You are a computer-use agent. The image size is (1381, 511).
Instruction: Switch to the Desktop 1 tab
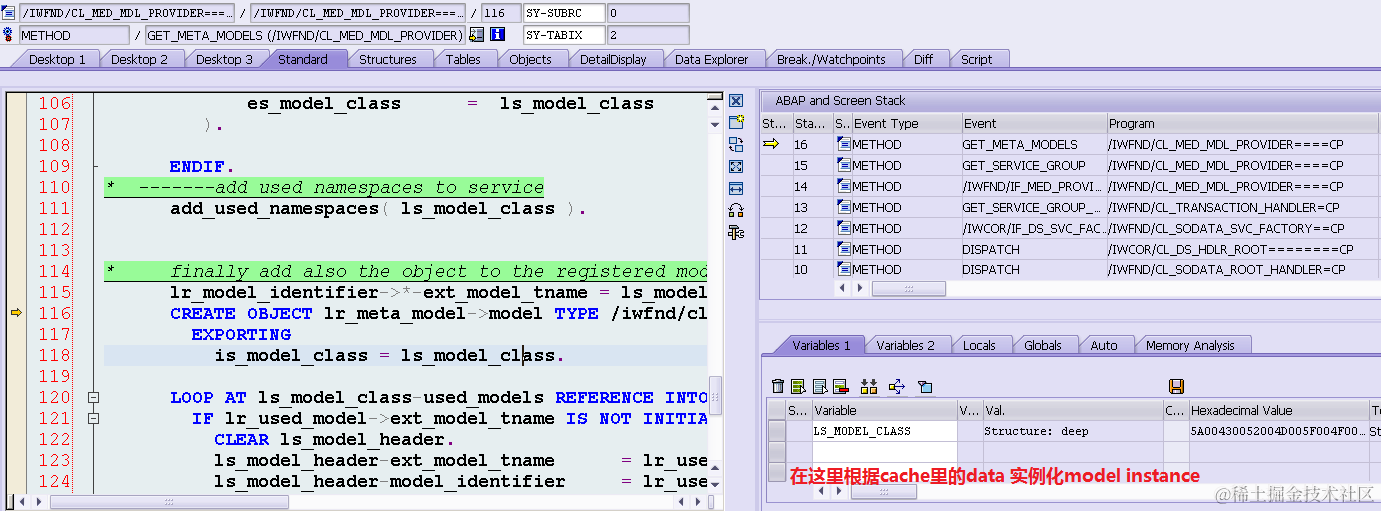57,59
